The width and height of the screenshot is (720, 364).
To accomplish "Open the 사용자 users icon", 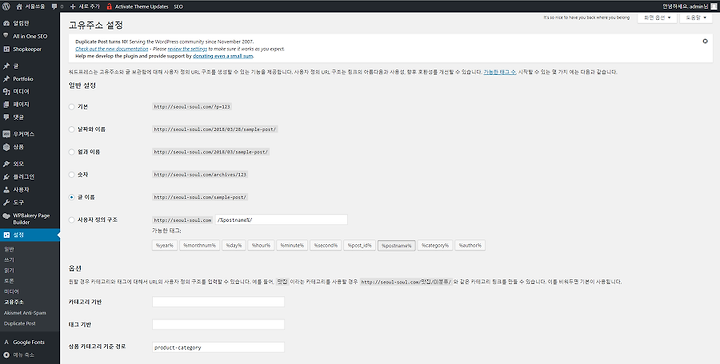I will [6, 190].
